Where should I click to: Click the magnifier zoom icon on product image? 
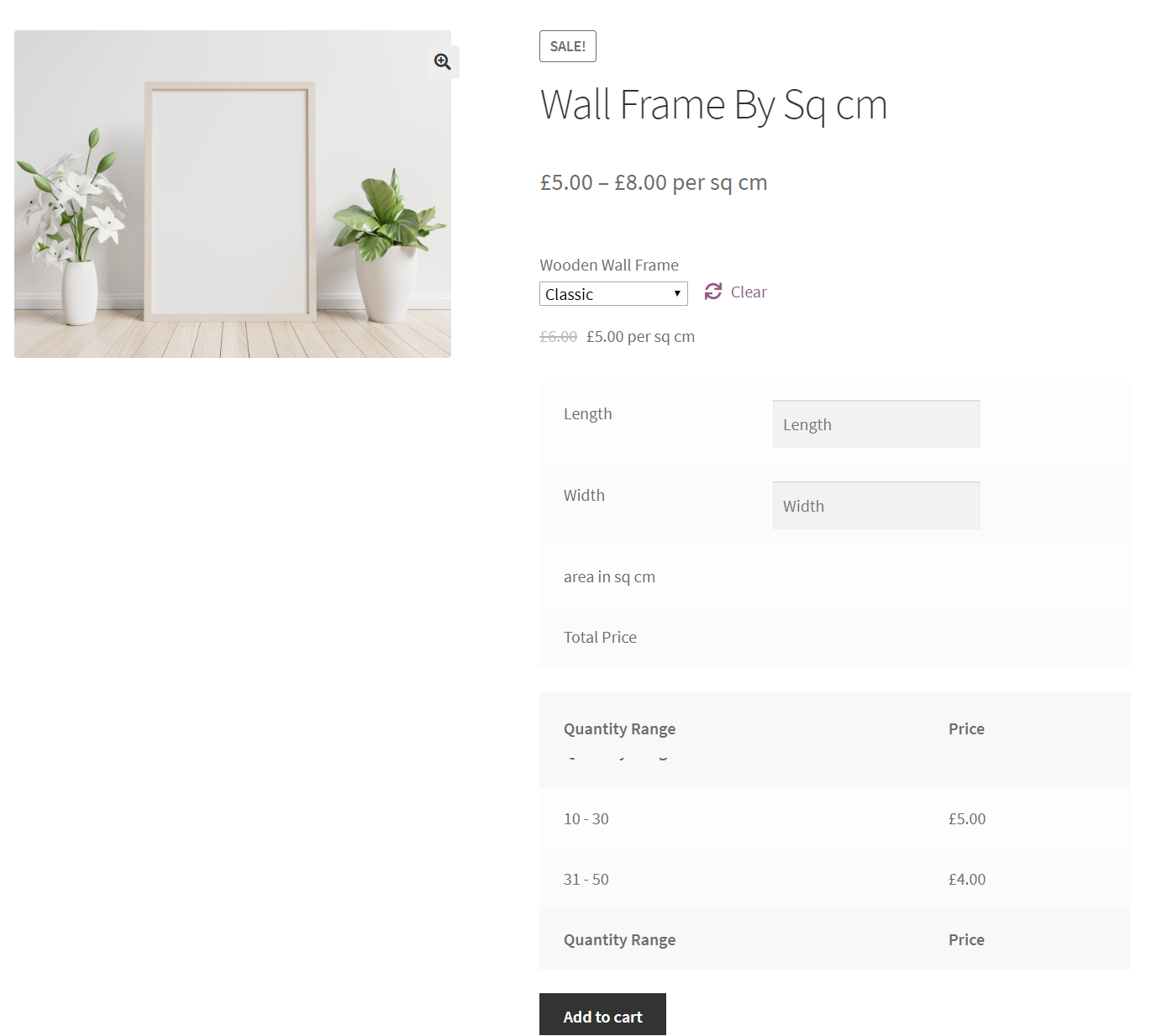[443, 61]
